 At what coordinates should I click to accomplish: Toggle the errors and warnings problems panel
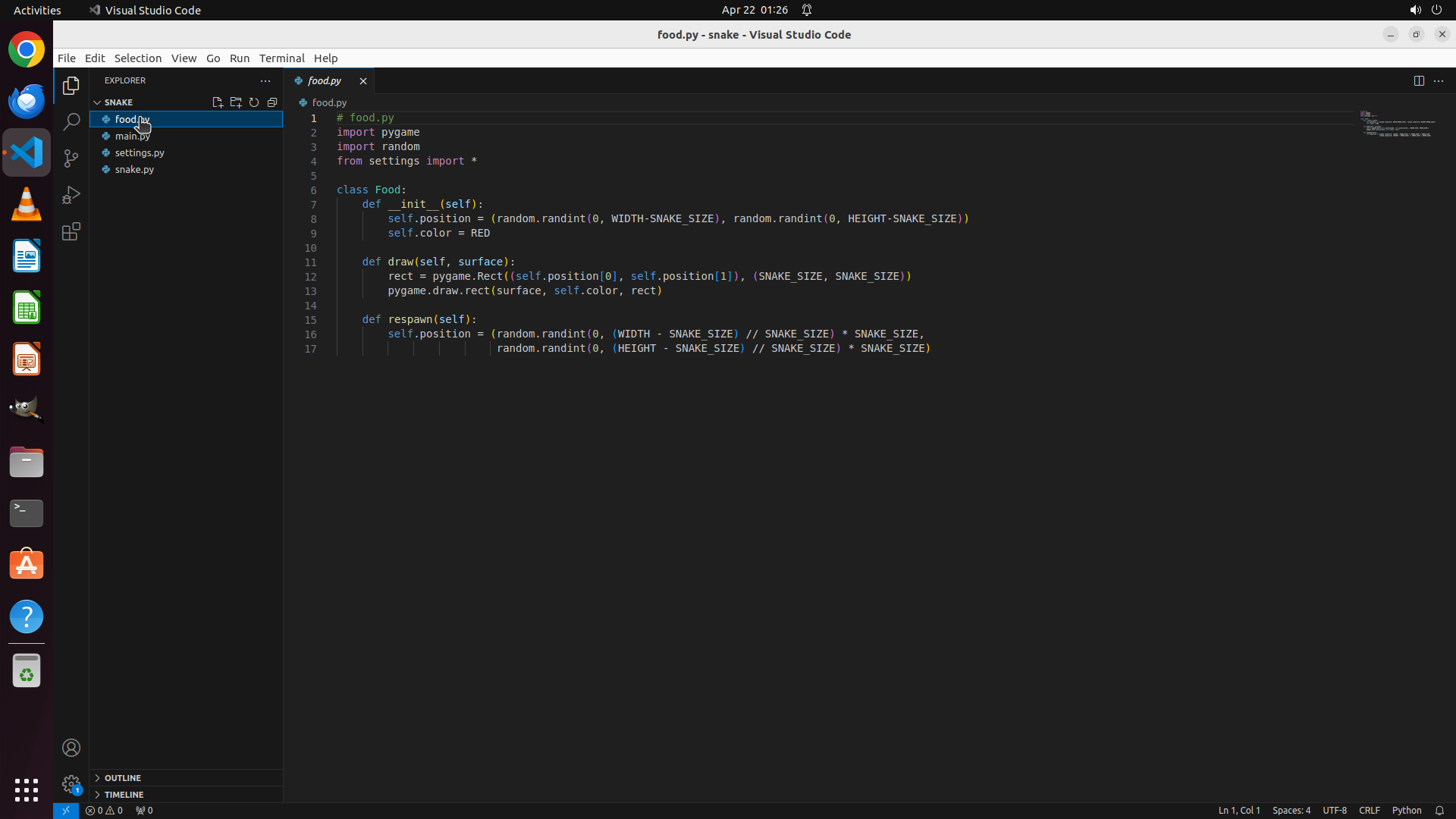tap(104, 810)
